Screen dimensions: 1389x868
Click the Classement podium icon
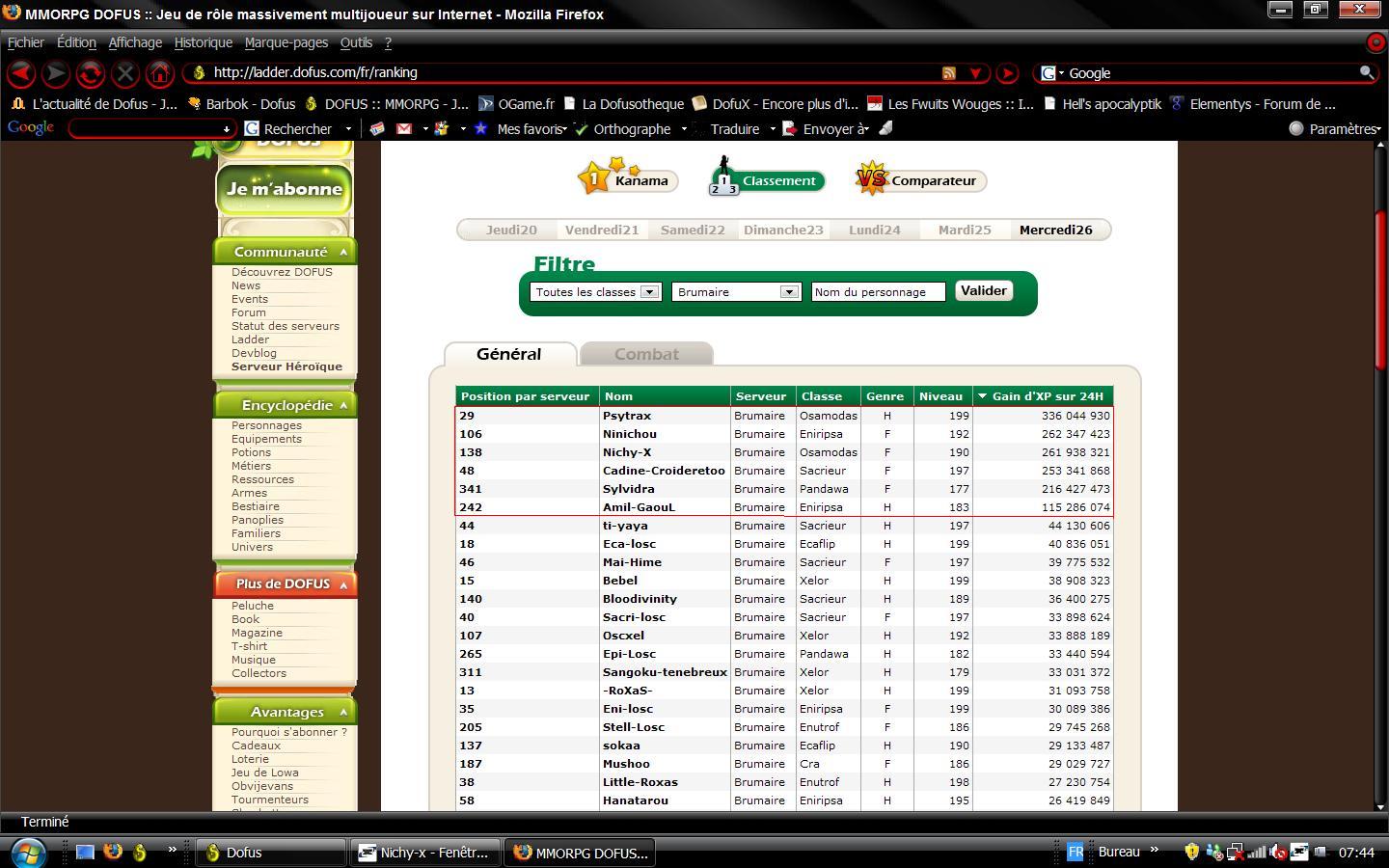(723, 176)
